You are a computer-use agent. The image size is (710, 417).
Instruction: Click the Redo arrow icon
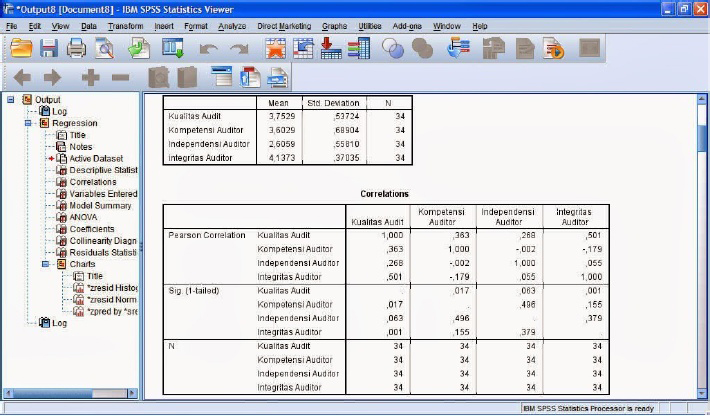pos(238,47)
